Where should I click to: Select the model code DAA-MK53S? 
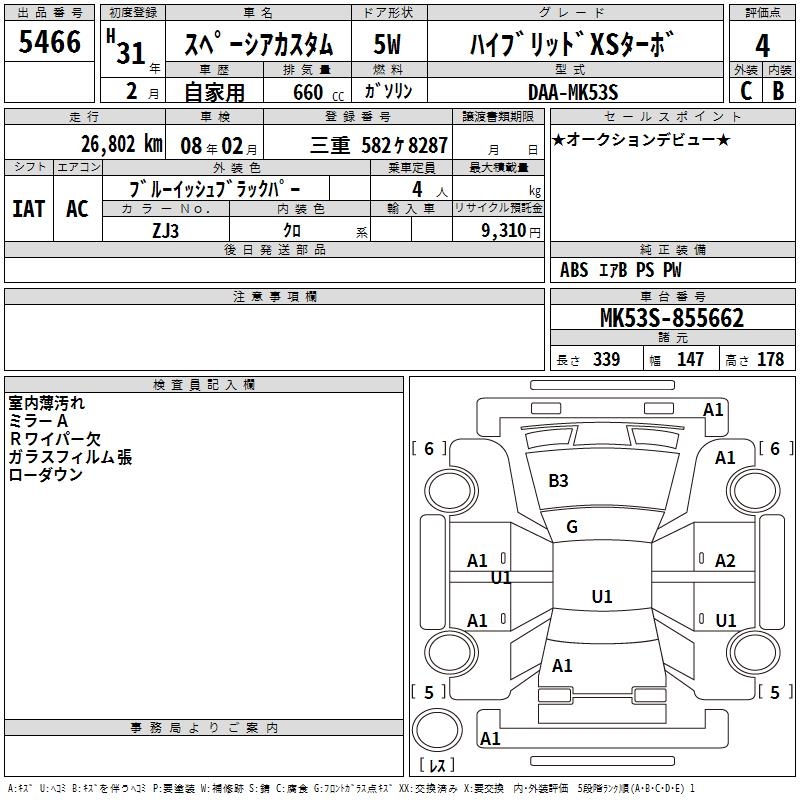(x=573, y=92)
